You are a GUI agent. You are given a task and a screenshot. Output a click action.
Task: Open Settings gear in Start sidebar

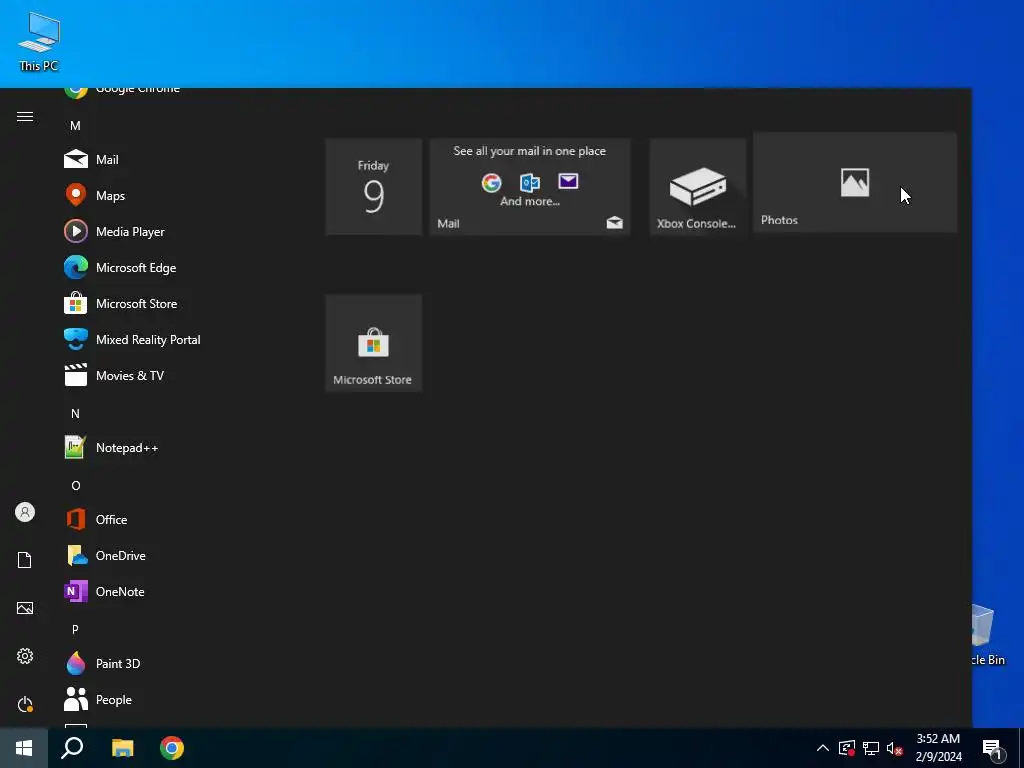(x=25, y=656)
